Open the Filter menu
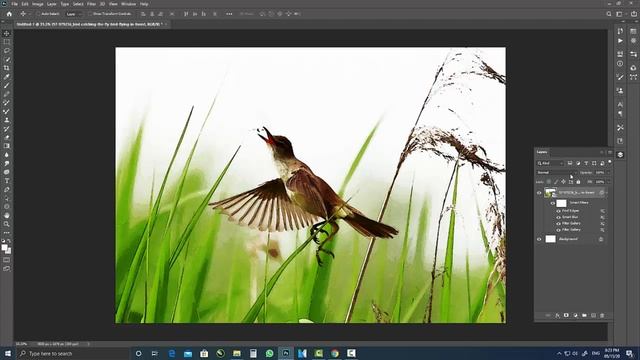 click(91, 4)
